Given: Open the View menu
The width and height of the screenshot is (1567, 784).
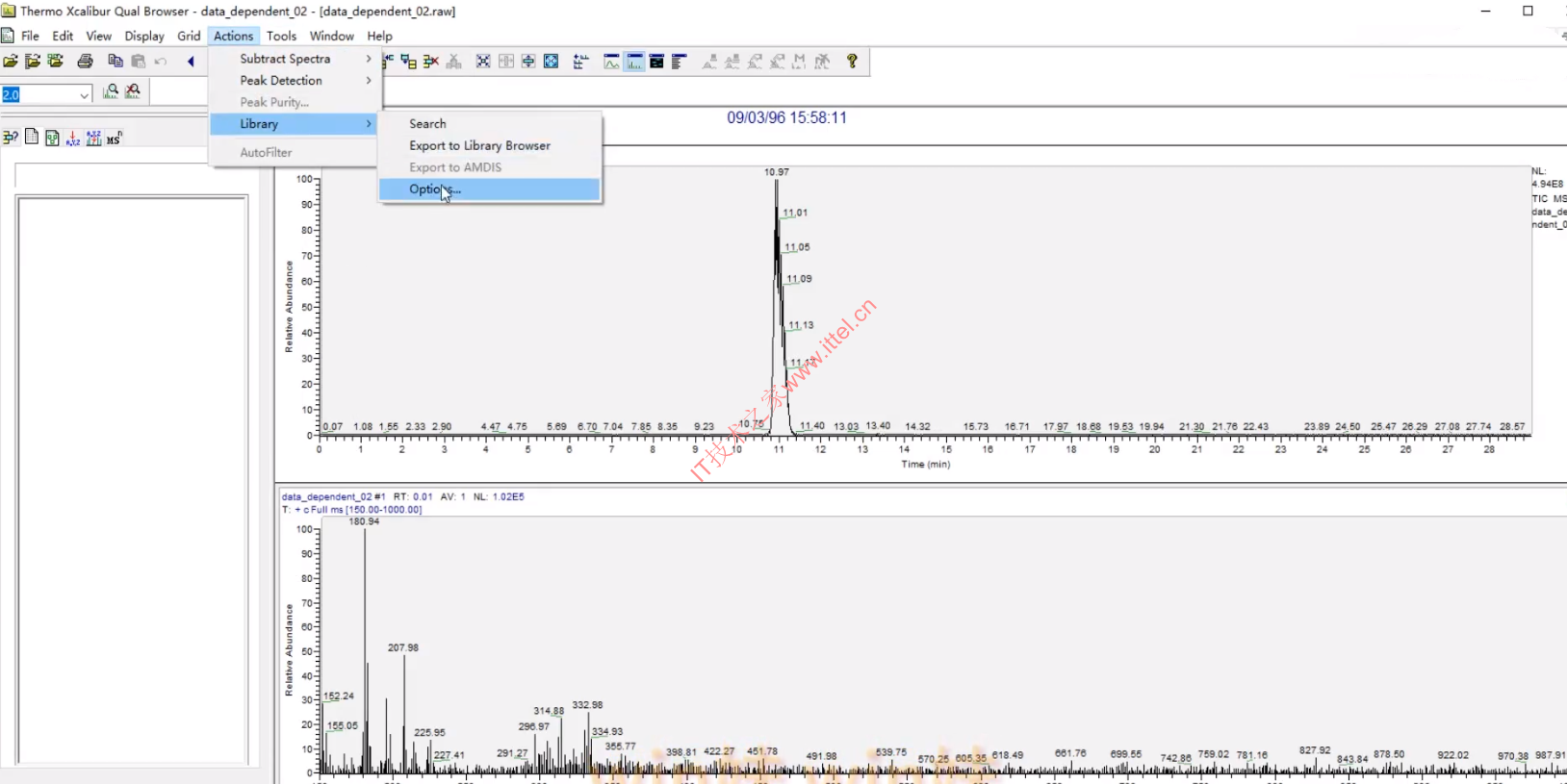Looking at the screenshot, I should tap(98, 36).
